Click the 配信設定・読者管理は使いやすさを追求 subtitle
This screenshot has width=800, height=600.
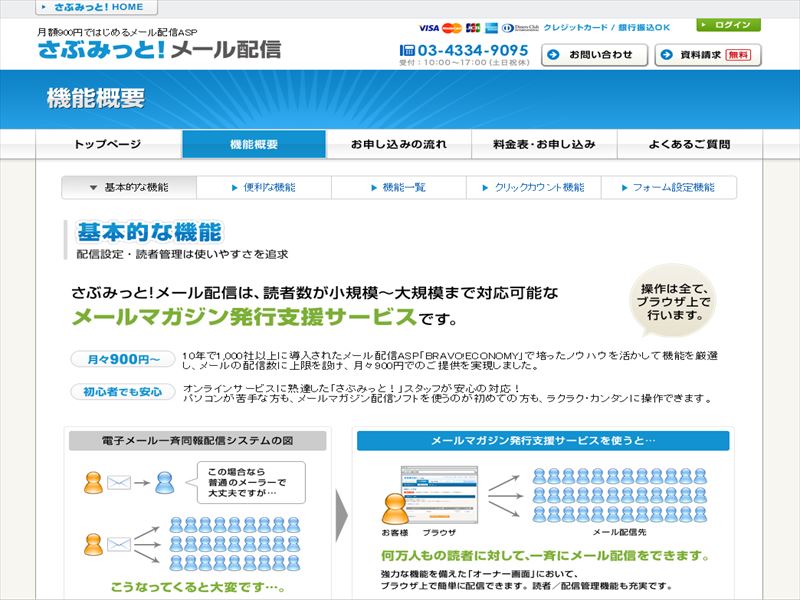pos(182,254)
